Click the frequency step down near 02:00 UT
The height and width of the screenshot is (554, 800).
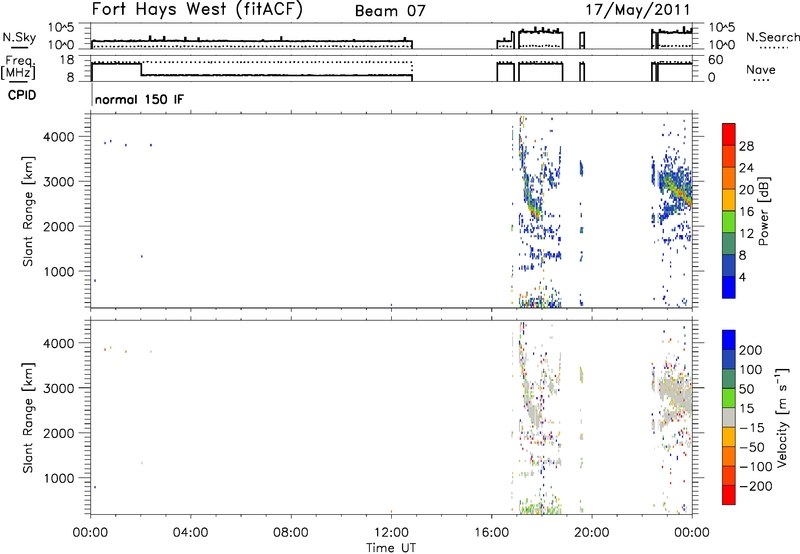(141, 69)
